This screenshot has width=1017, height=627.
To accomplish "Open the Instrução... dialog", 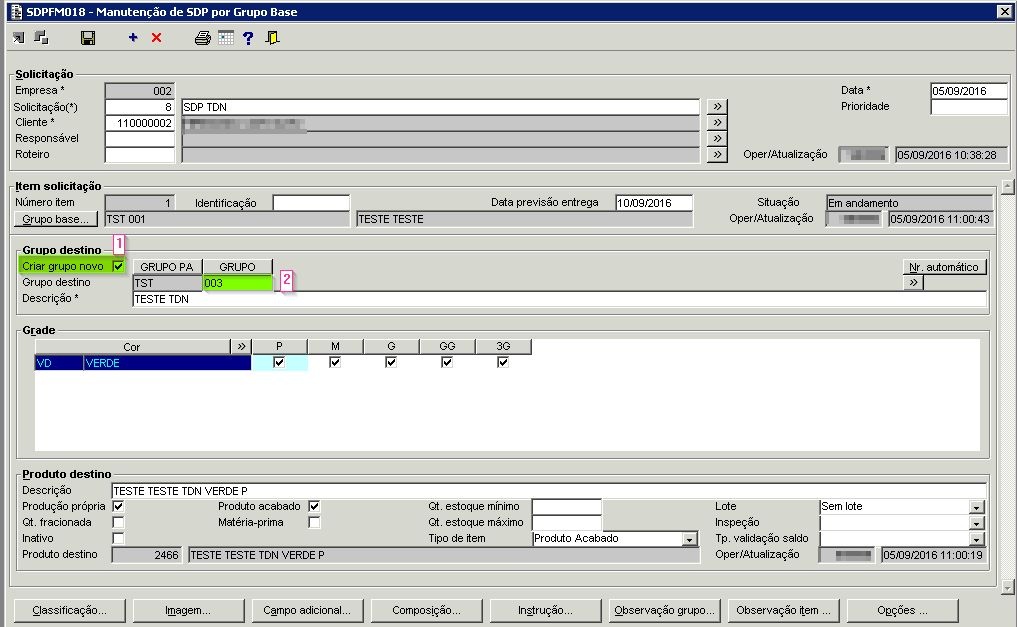I will click(x=545, y=610).
